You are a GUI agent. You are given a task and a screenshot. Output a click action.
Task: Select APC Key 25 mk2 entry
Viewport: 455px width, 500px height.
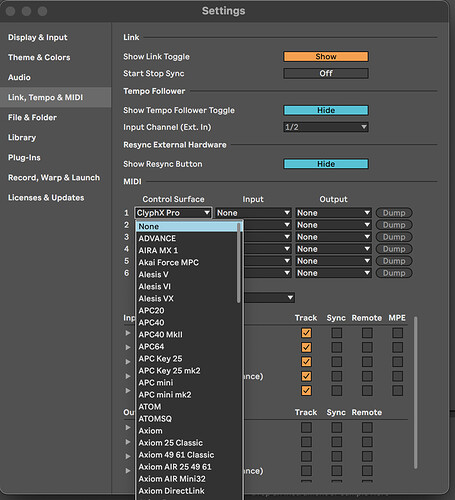point(187,370)
